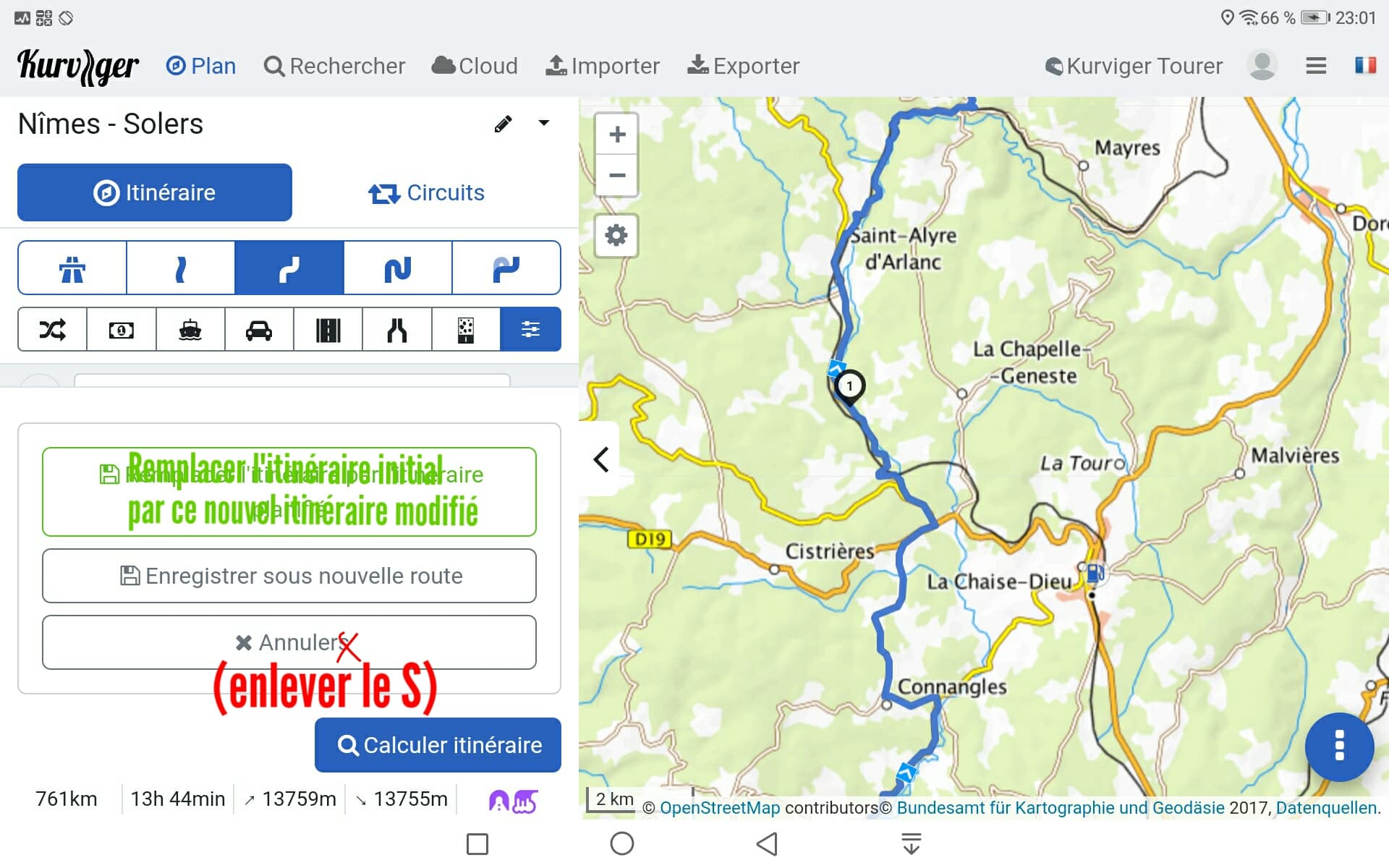Tap Android home circle button
This screenshot has height=868, width=1389.
(622, 843)
